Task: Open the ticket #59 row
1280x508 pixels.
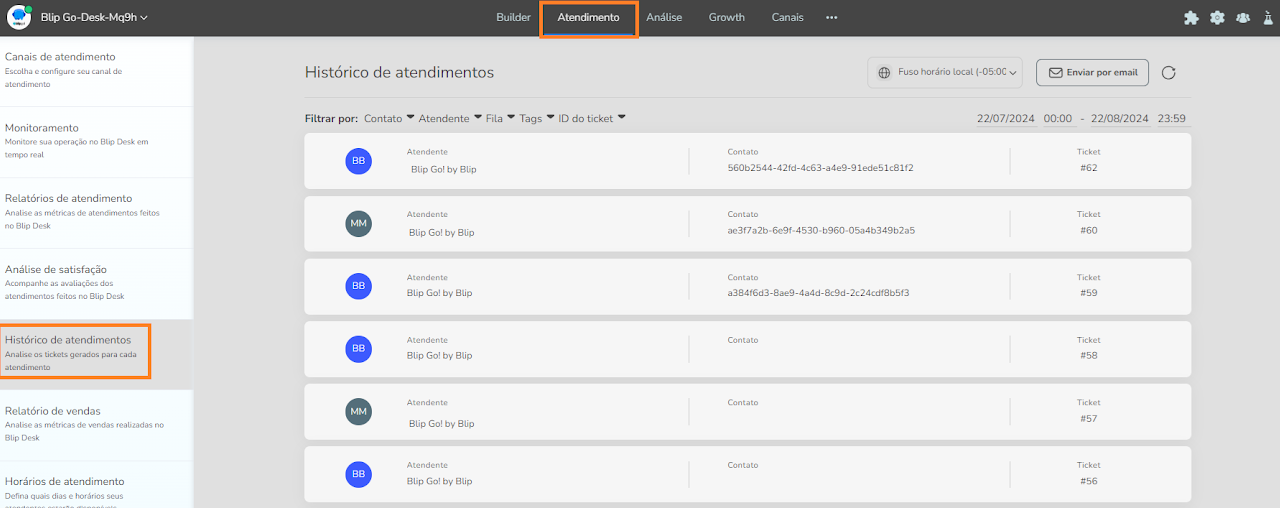Action: tap(747, 286)
